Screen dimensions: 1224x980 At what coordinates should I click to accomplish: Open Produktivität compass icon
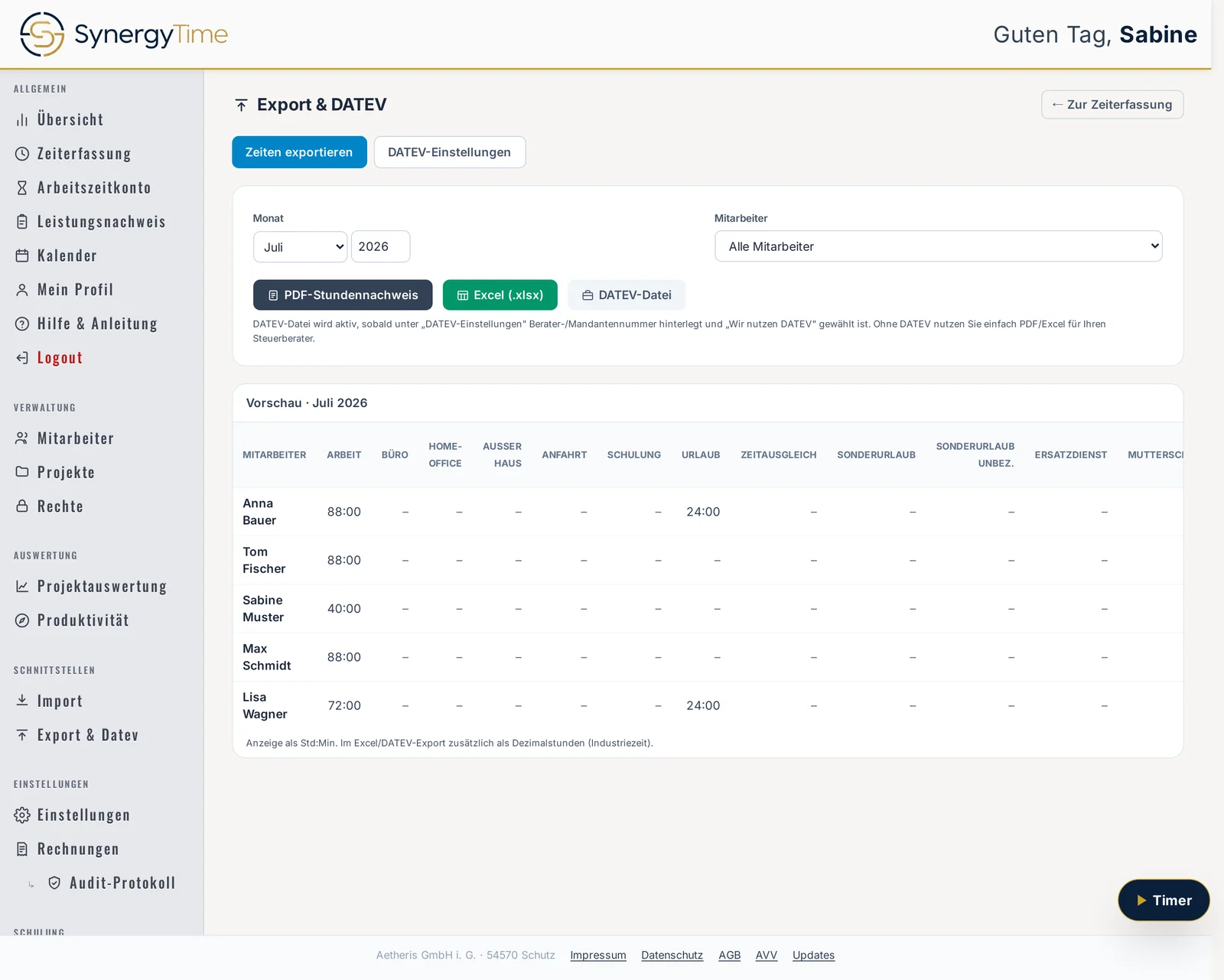(x=22, y=620)
